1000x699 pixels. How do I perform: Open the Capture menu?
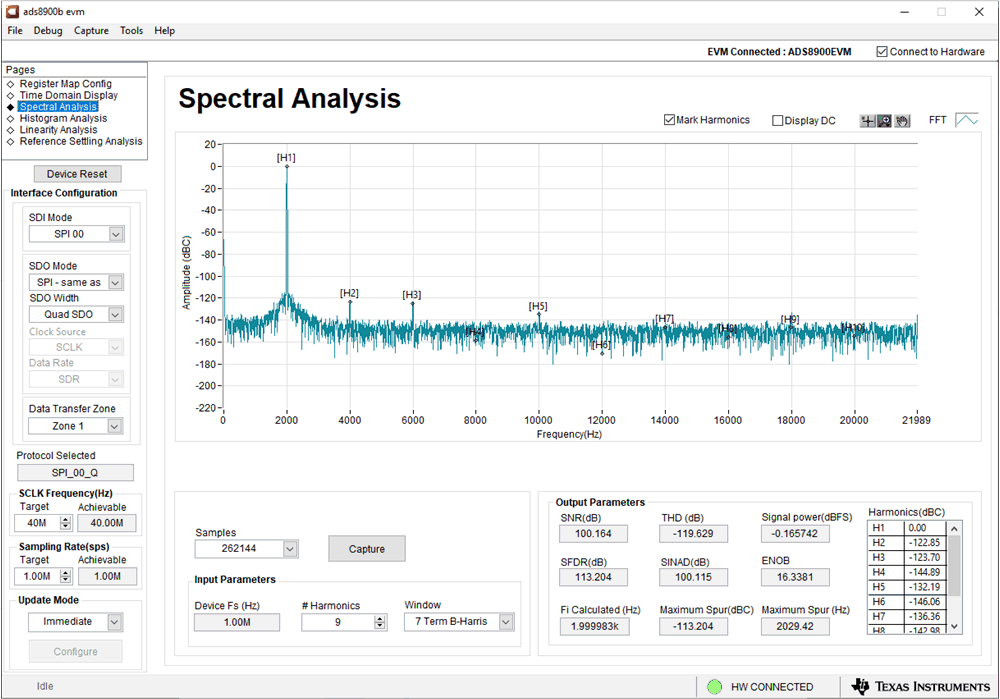91,31
